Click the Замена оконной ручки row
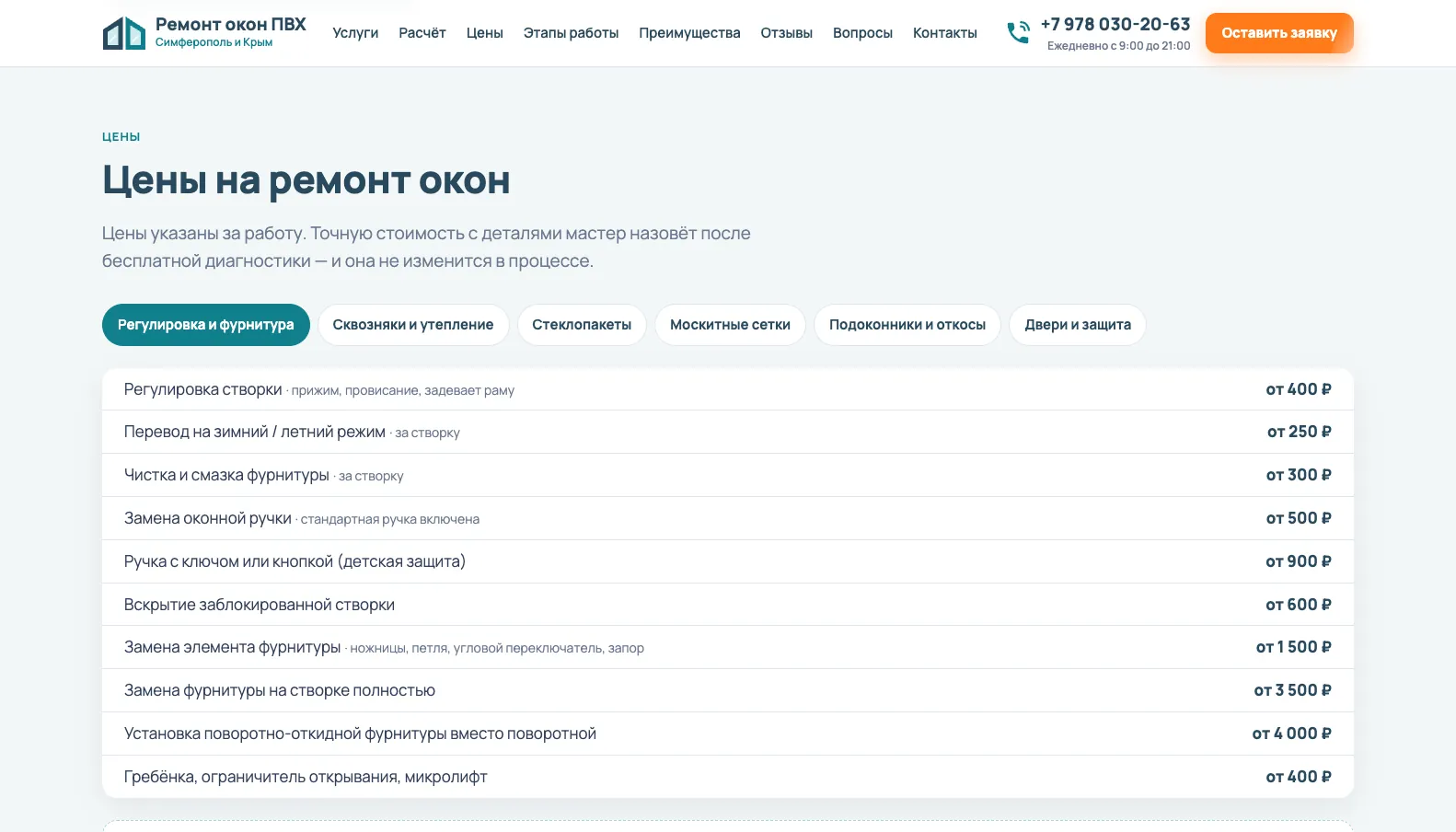 pos(728,518)
